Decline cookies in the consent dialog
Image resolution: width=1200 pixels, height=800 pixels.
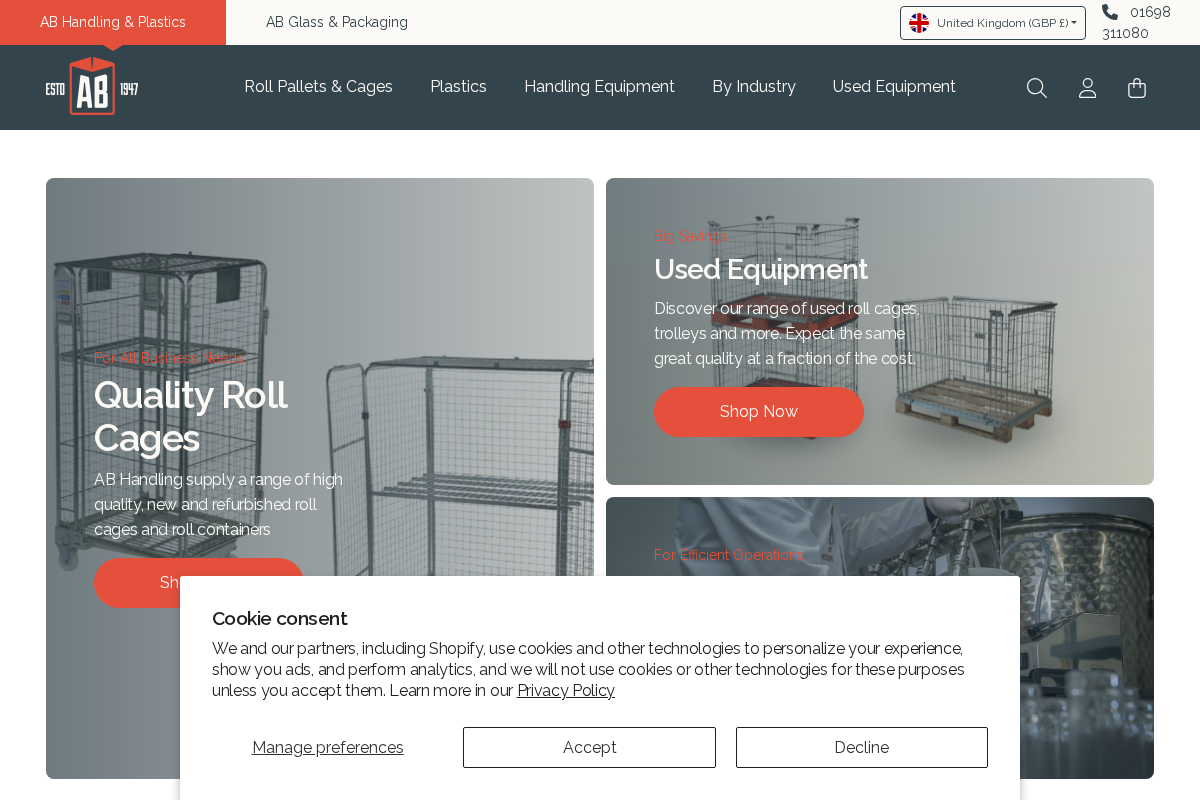click(x=861, y=747)
